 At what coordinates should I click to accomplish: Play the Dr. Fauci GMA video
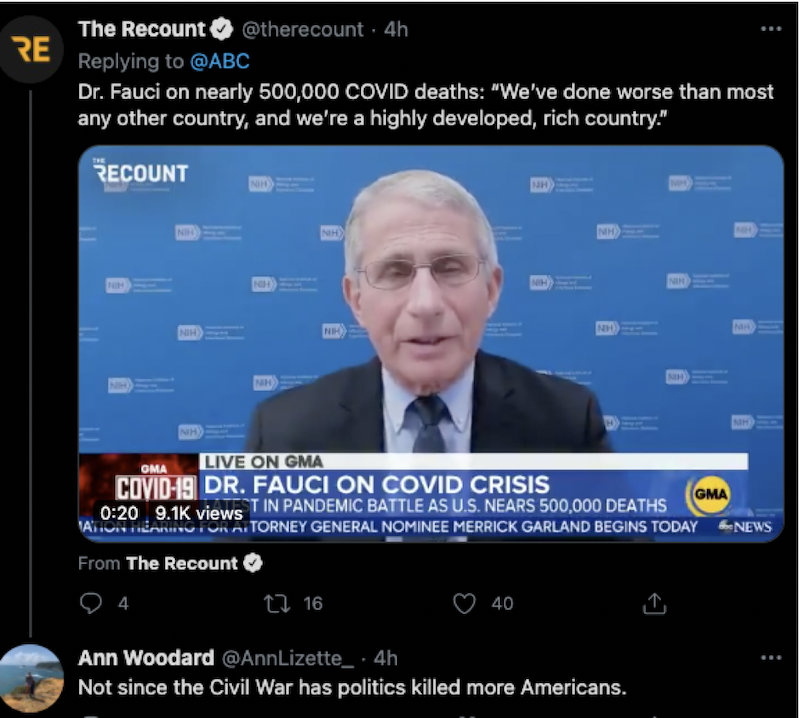coord(431,343)
